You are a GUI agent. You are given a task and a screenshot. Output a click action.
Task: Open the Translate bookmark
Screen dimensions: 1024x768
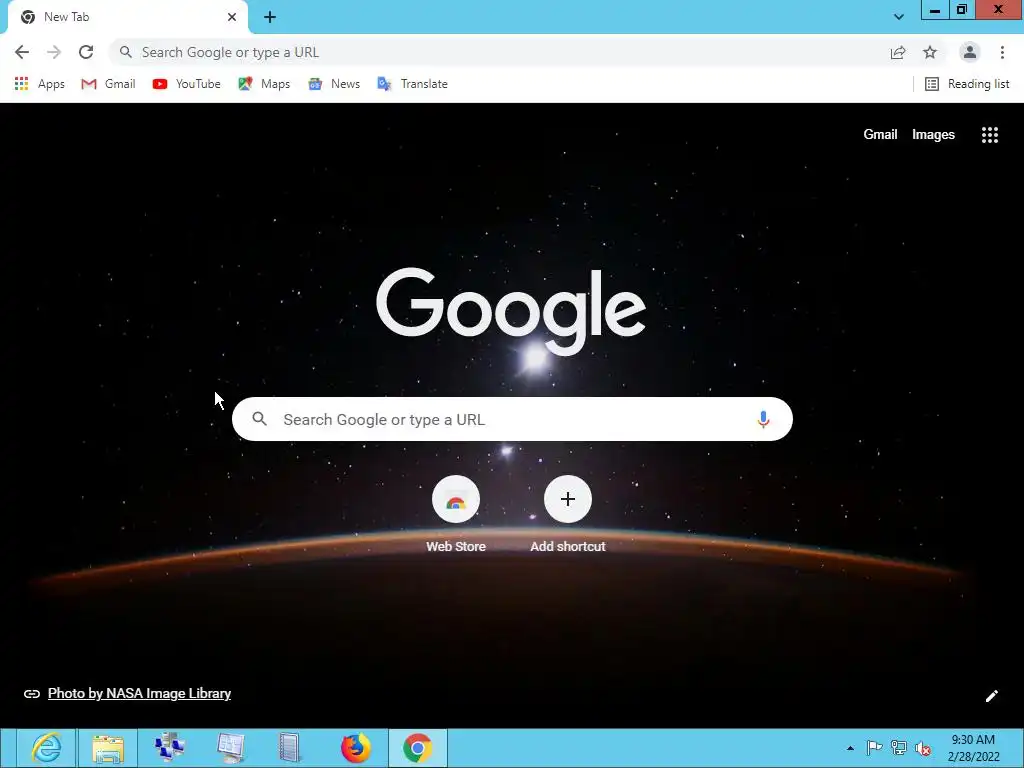pos(413,84)
